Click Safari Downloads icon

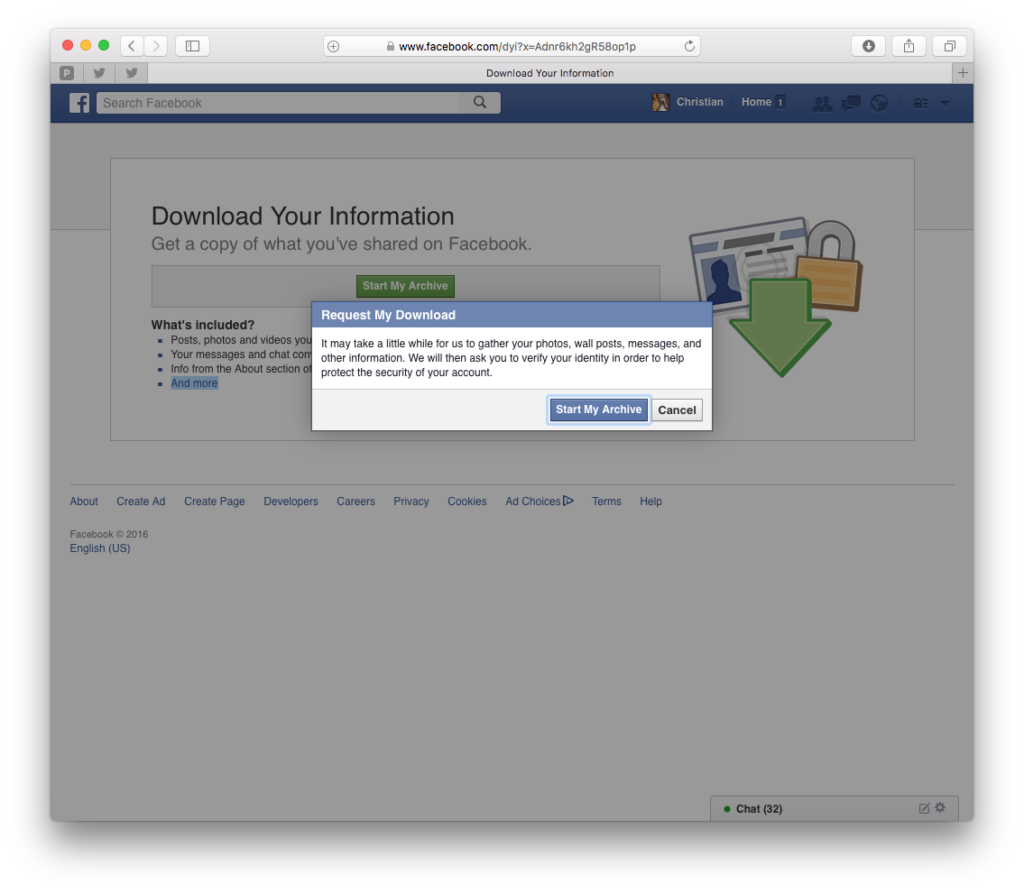pyautogui.click(x=869, y=46)
